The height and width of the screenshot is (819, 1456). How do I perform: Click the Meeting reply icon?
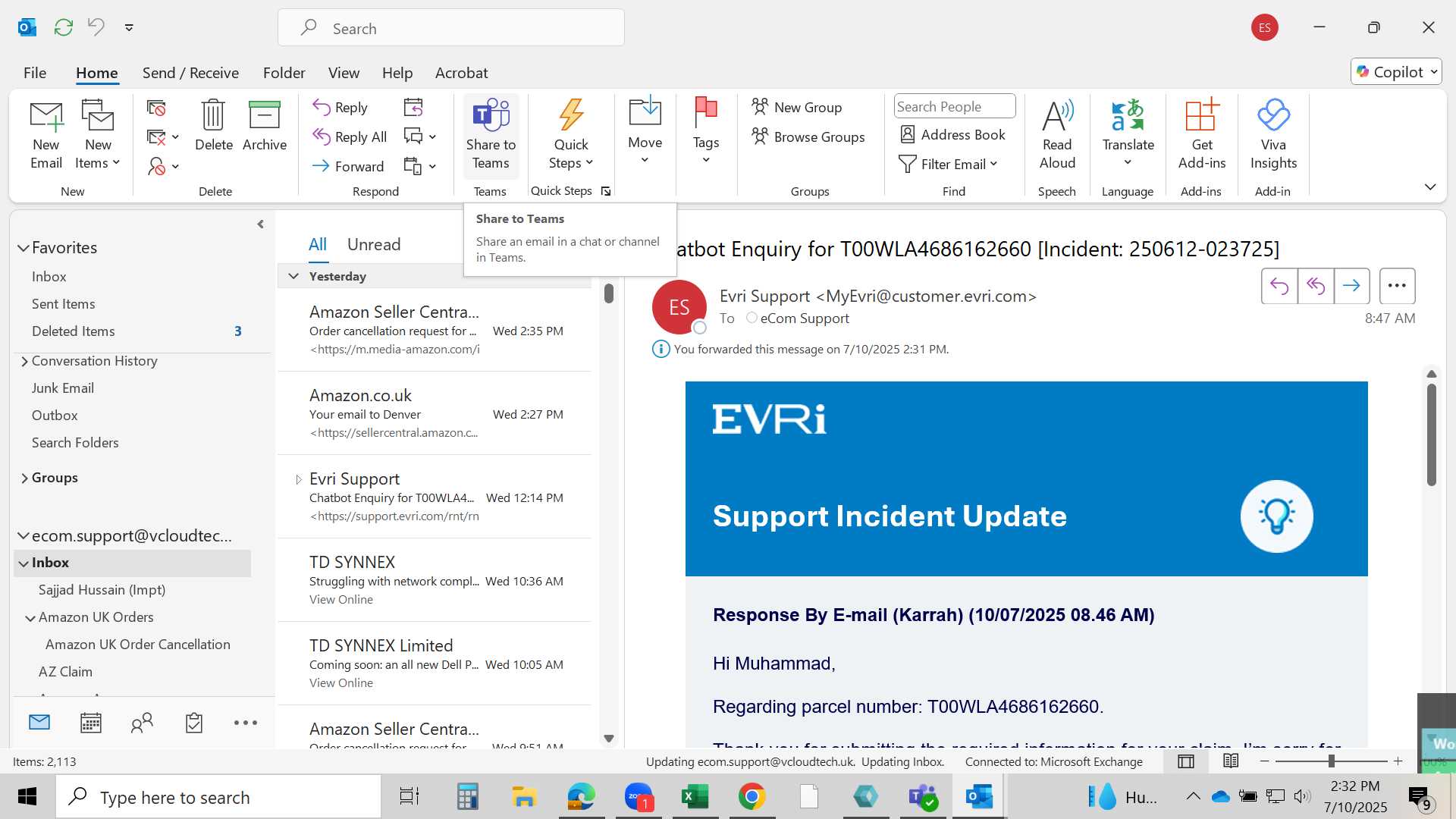point(413,108)
